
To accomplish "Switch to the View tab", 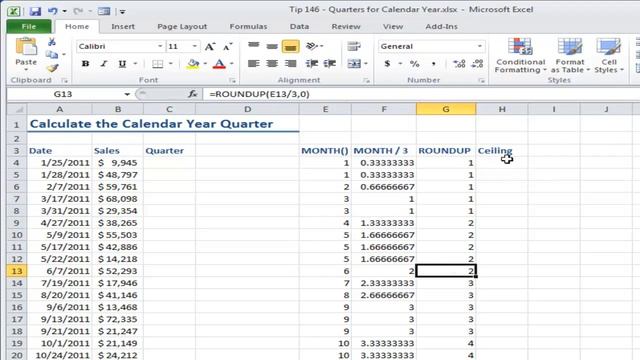I will (393, 27).
